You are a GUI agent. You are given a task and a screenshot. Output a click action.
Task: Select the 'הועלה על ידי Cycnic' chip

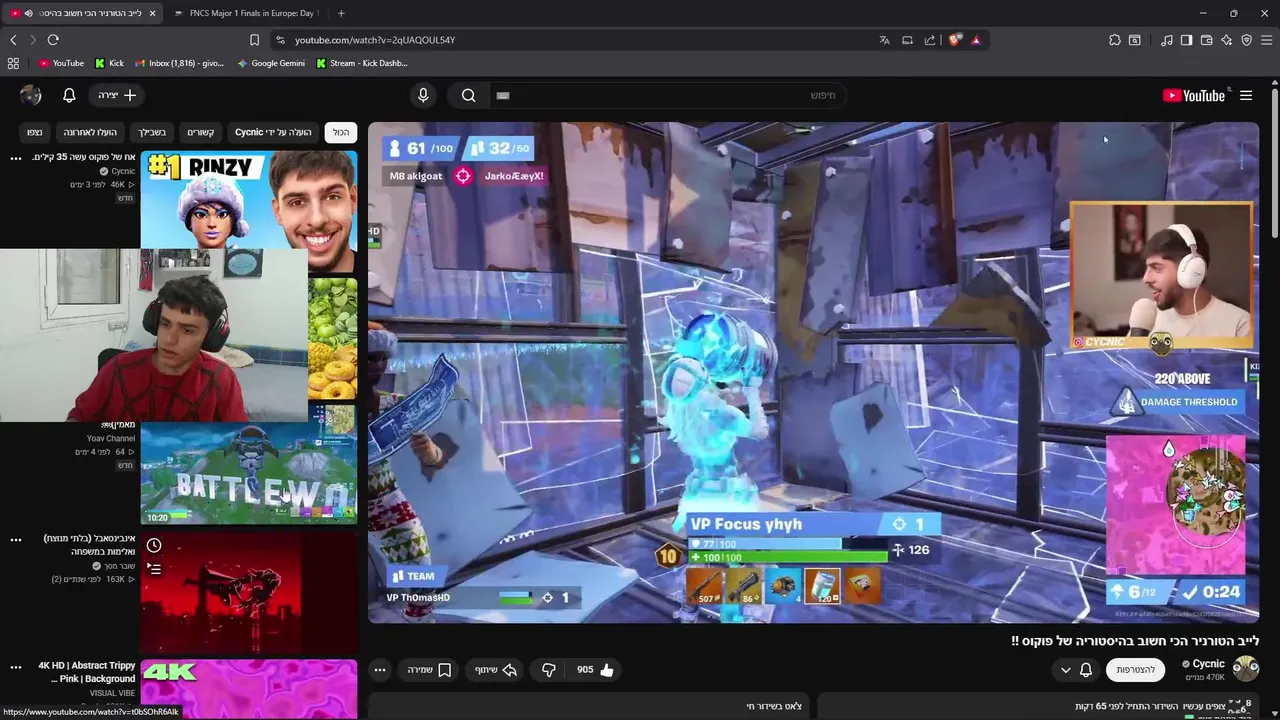click(273, 132)
